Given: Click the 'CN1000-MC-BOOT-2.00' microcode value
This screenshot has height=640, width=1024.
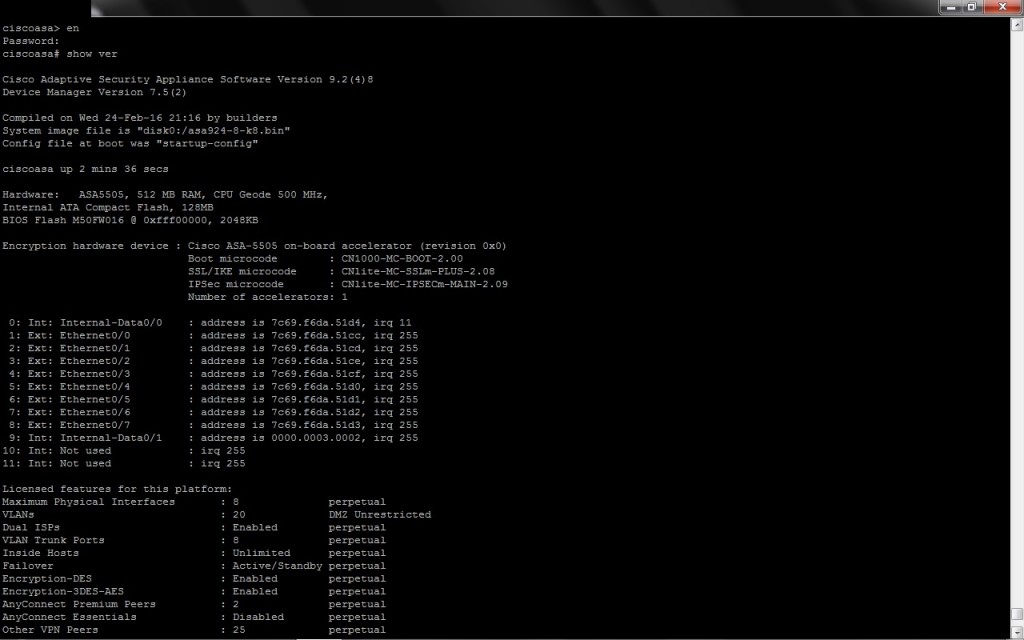Looking at the screenshot, I should pyautogui.click(x=402, y=259).
